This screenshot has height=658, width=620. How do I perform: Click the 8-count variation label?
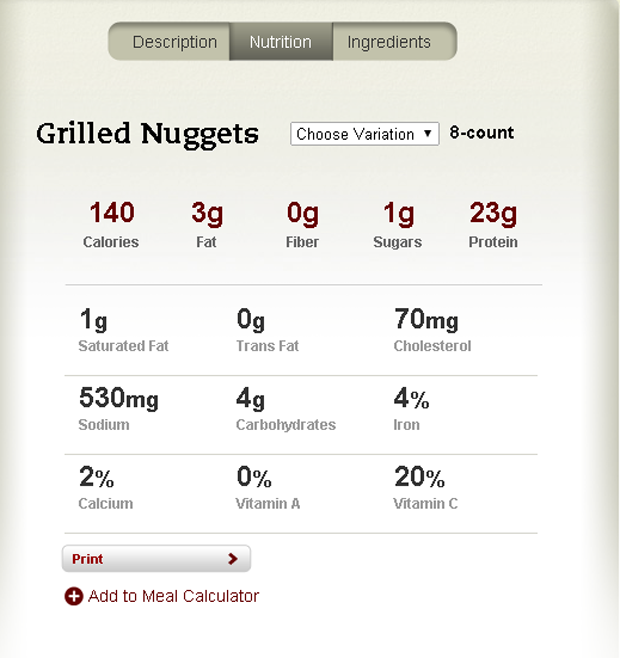click(482, 132)
